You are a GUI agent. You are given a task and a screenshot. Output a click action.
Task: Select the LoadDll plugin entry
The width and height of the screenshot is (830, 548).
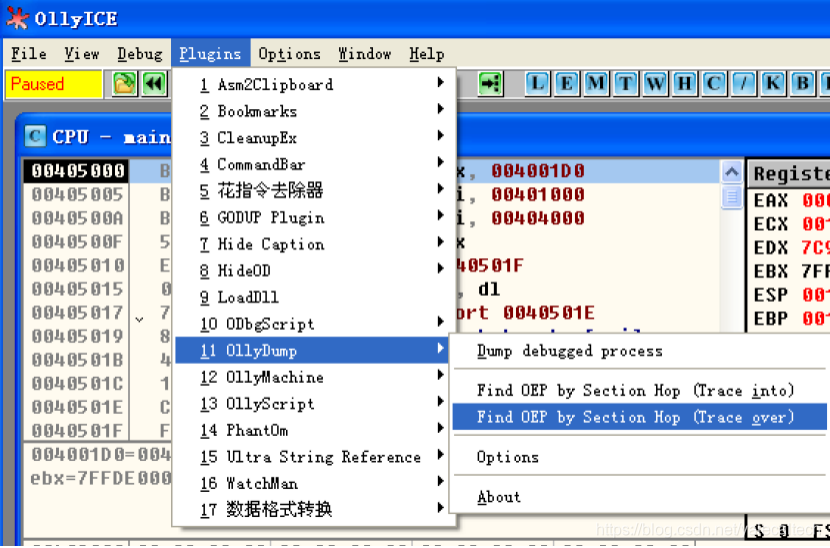point(314,297)
